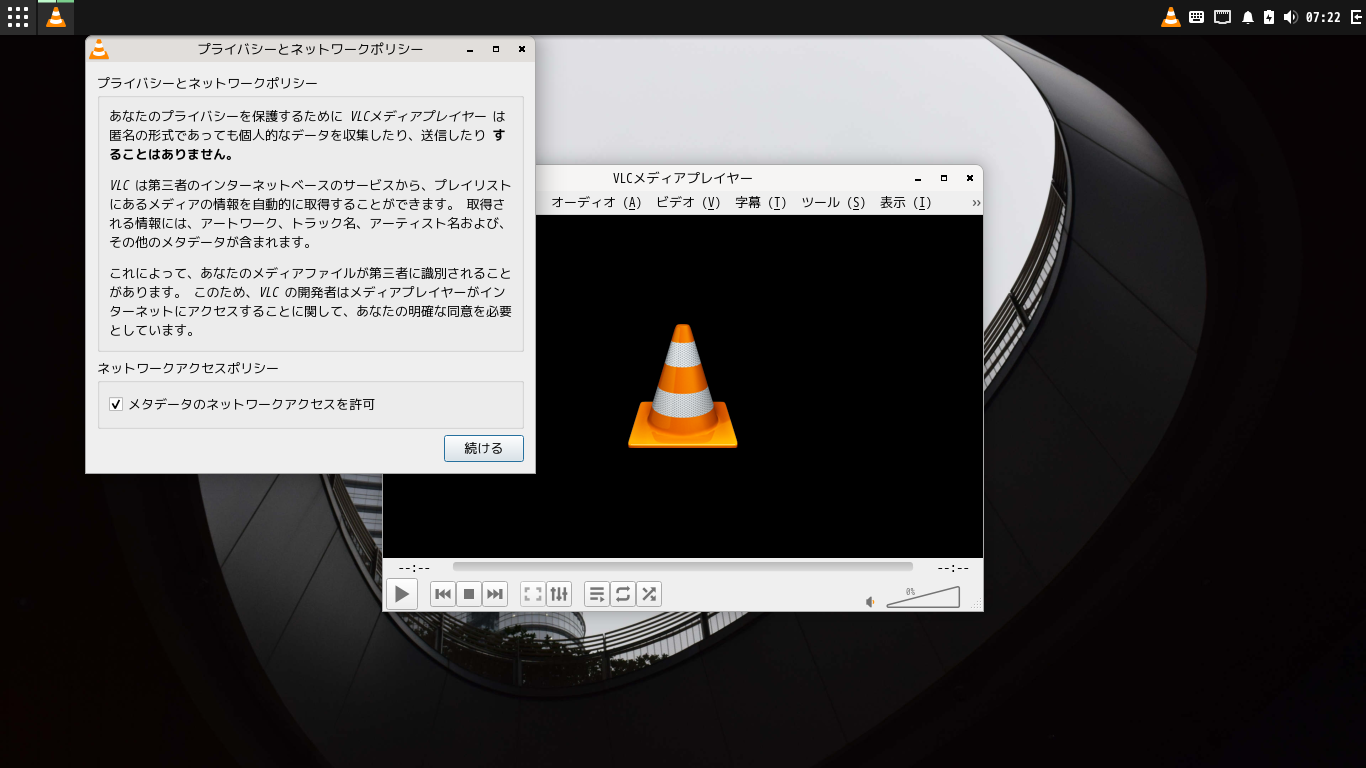The image size is (1366, 768).
Task: Uncheck メタデータのネットワークアクセスを許可 checkbox
Action: coord(116,404)
